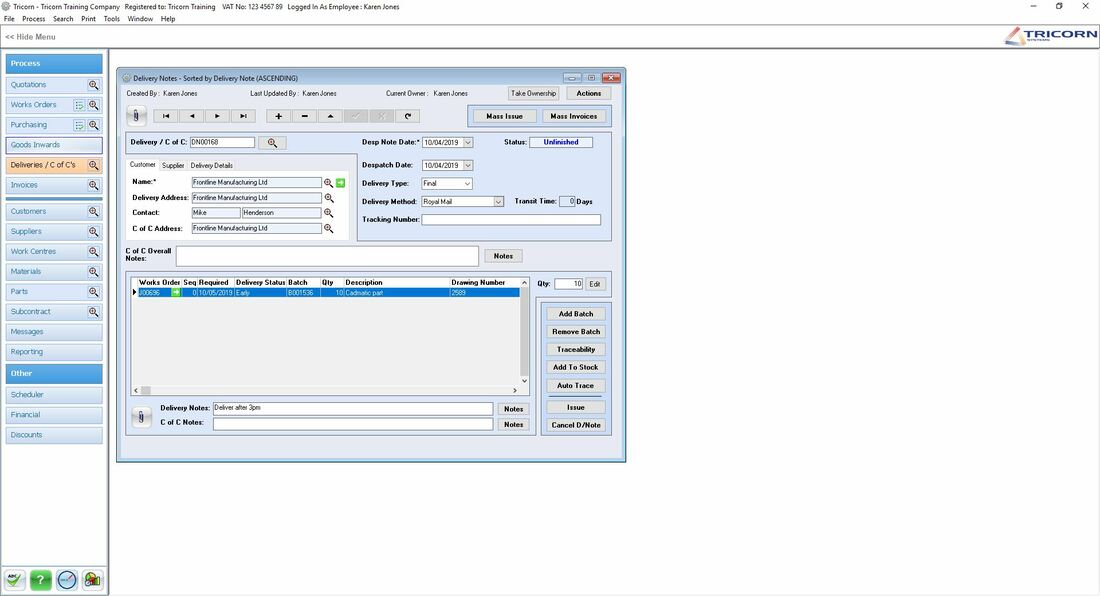The image size is (1100, 596).
Task: Go to previous delivery note record
Action: pyautogui.click(x=192, y=116)
